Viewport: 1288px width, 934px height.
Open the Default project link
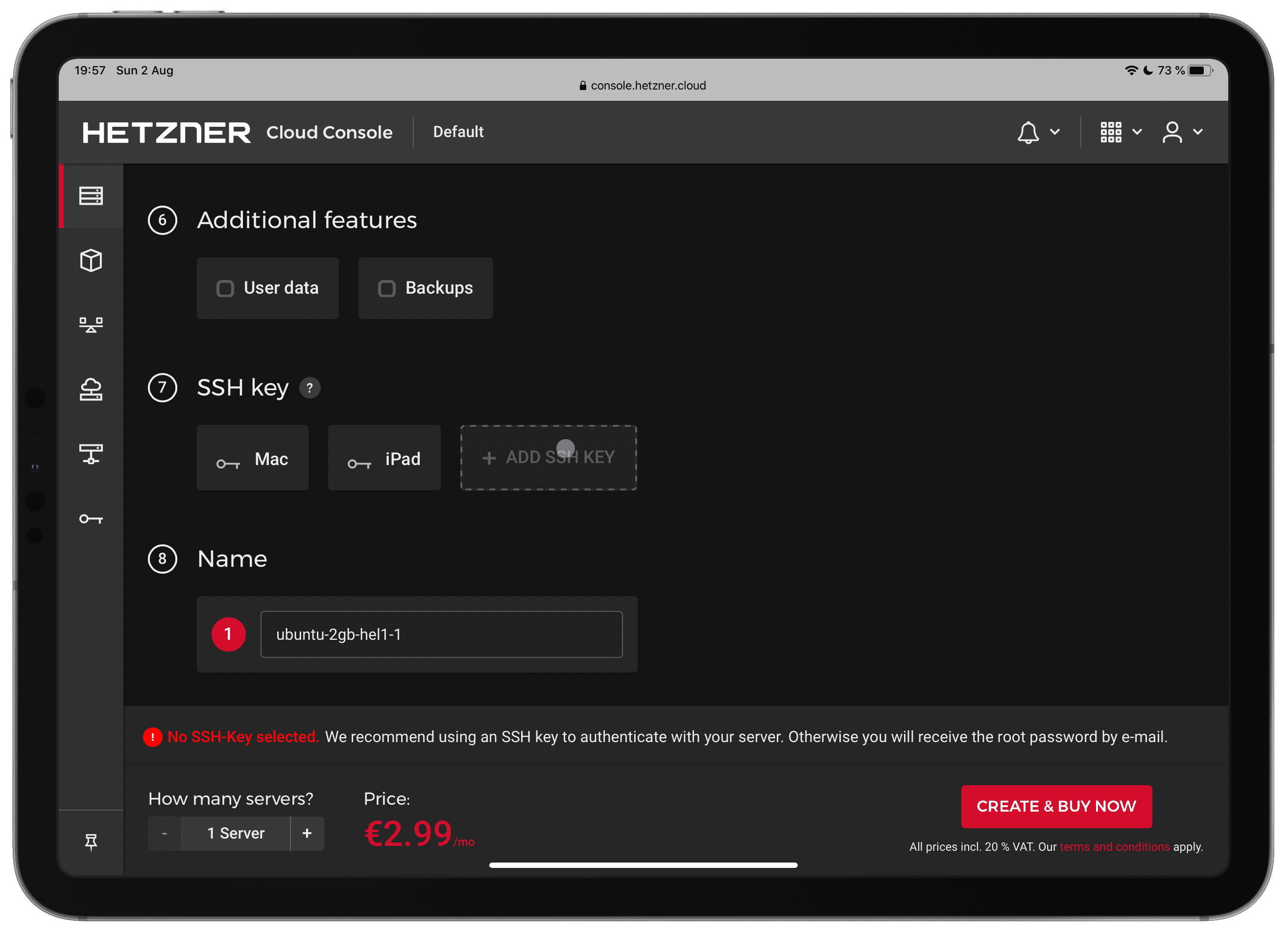pos(458,132)
